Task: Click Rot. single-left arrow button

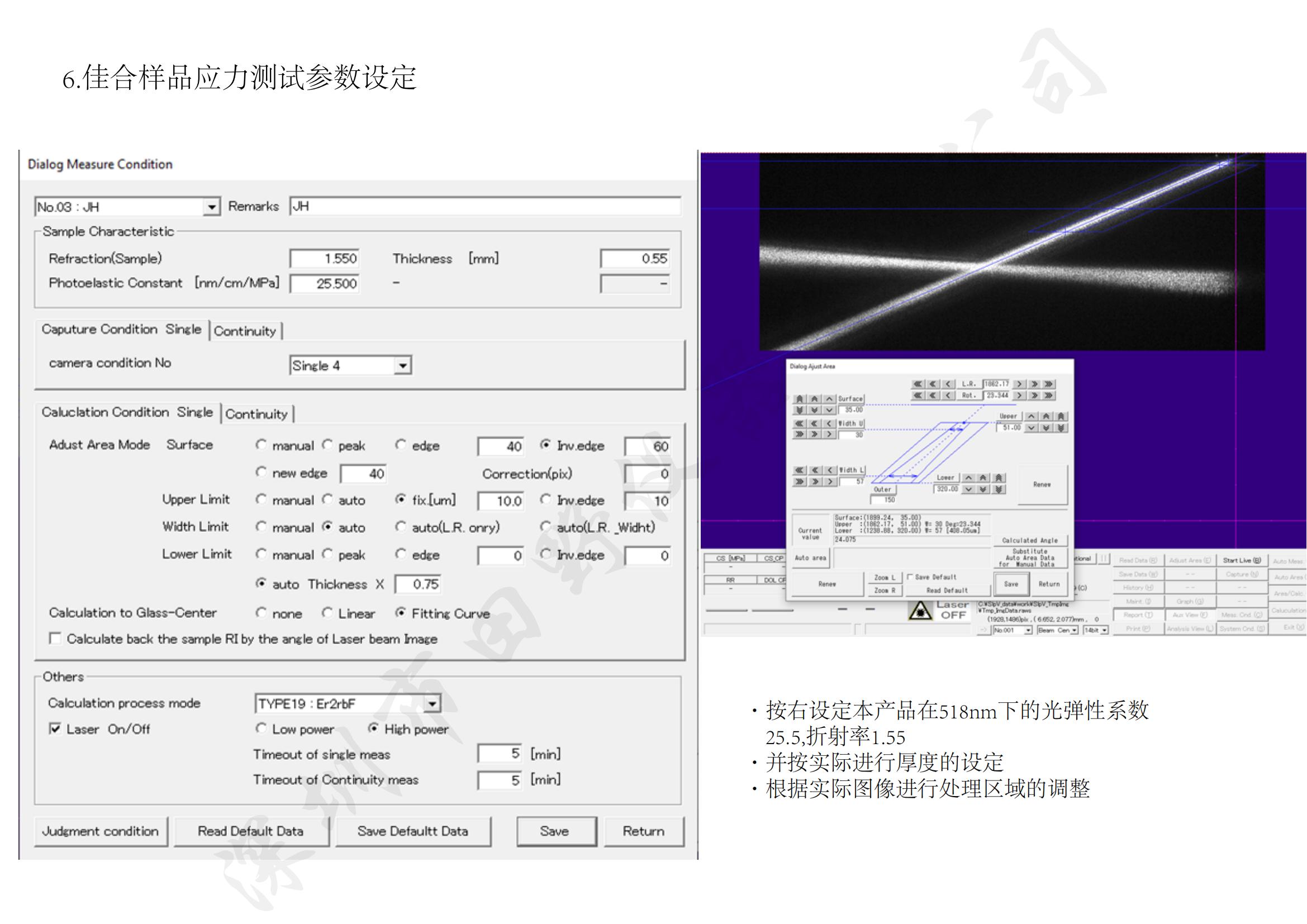Action: coord(948,396)
